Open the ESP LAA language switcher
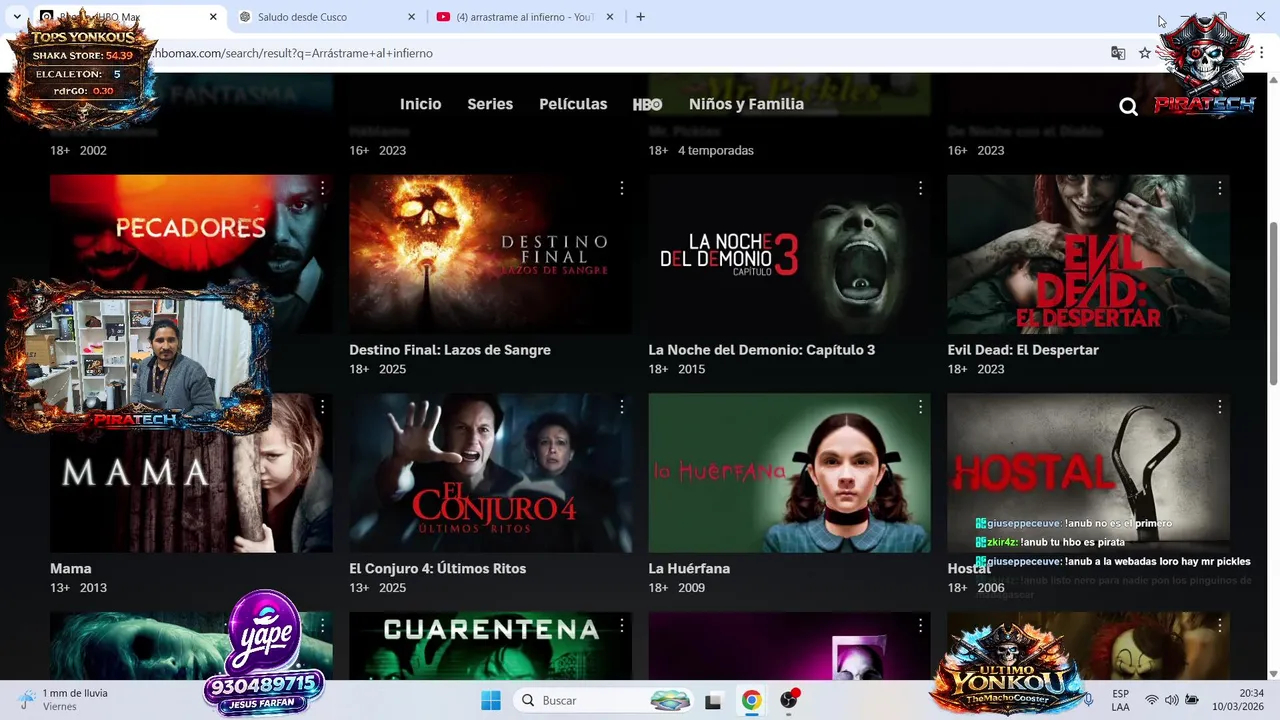The height and width of the screenshot is (720, 1280). pos(1121,700)
